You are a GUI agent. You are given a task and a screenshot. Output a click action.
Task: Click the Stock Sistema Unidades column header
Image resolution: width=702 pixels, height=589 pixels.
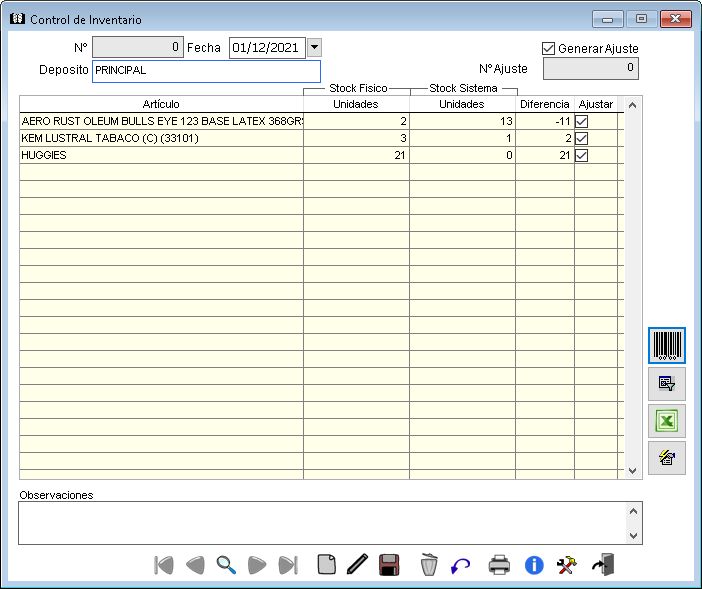point(462,104)
